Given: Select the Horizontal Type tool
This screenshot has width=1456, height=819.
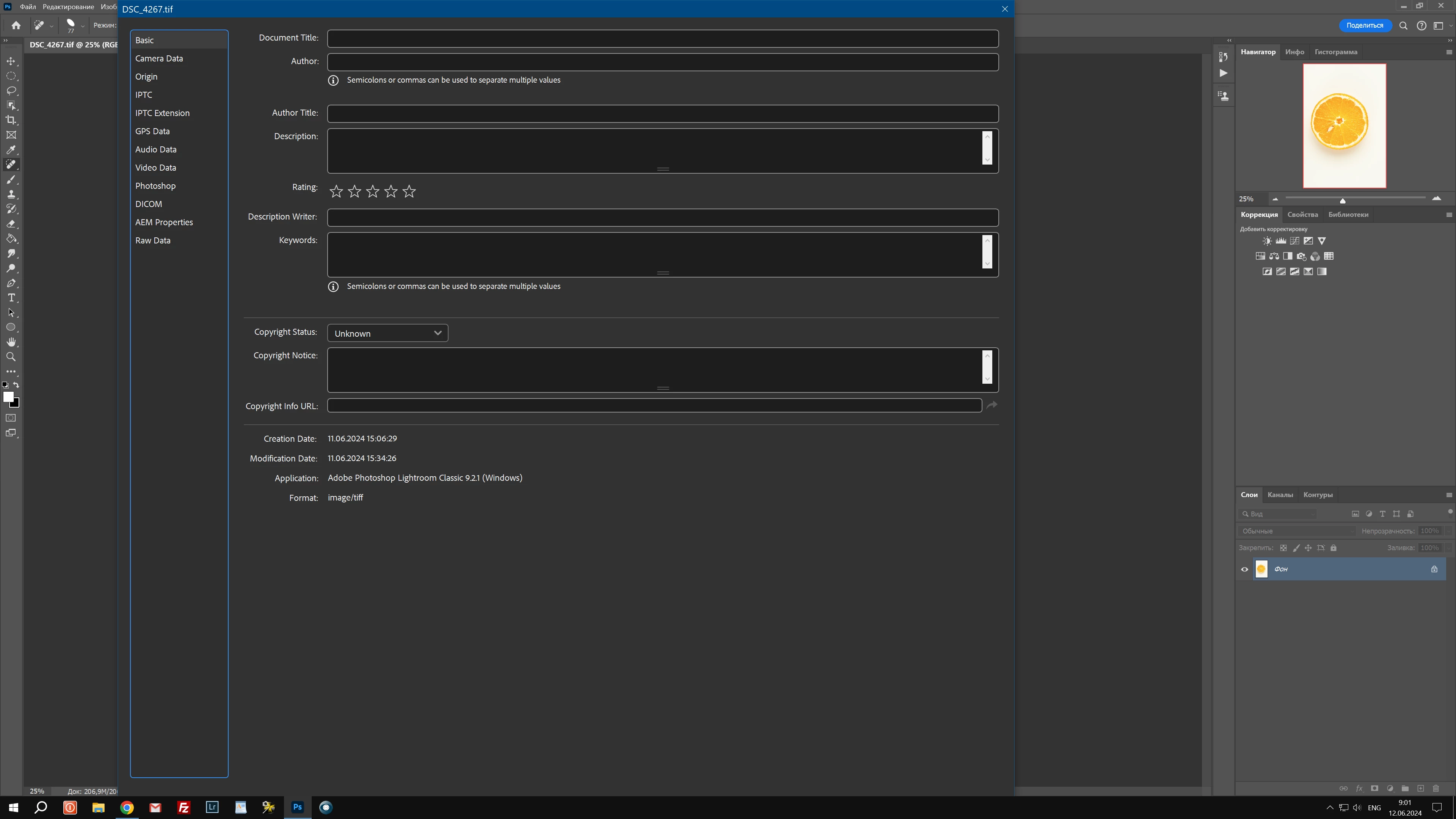Looking at the screenshot, I should (x=11, y=298).
